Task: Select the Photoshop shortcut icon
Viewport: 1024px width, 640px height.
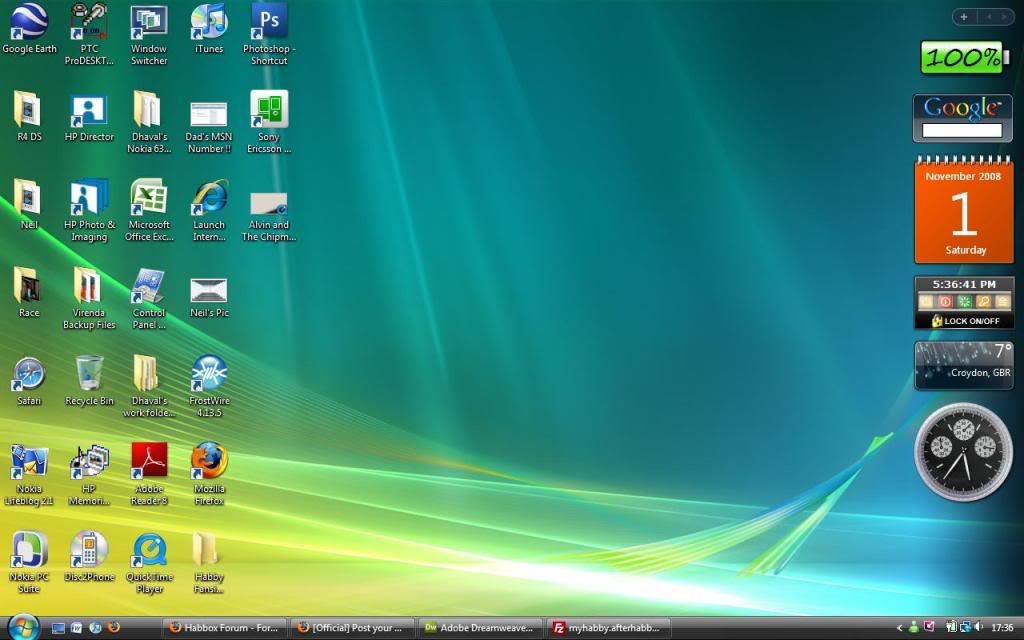Action: [x=269, y=22]
